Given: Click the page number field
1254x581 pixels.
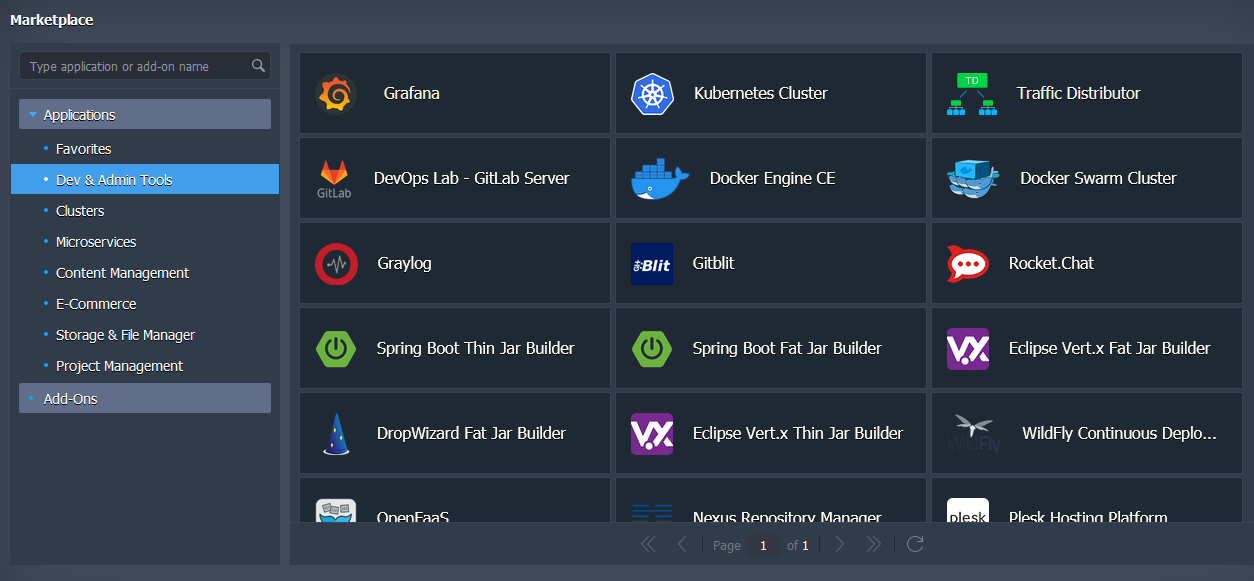Looking at the screenshot, I should coord(763,545).
